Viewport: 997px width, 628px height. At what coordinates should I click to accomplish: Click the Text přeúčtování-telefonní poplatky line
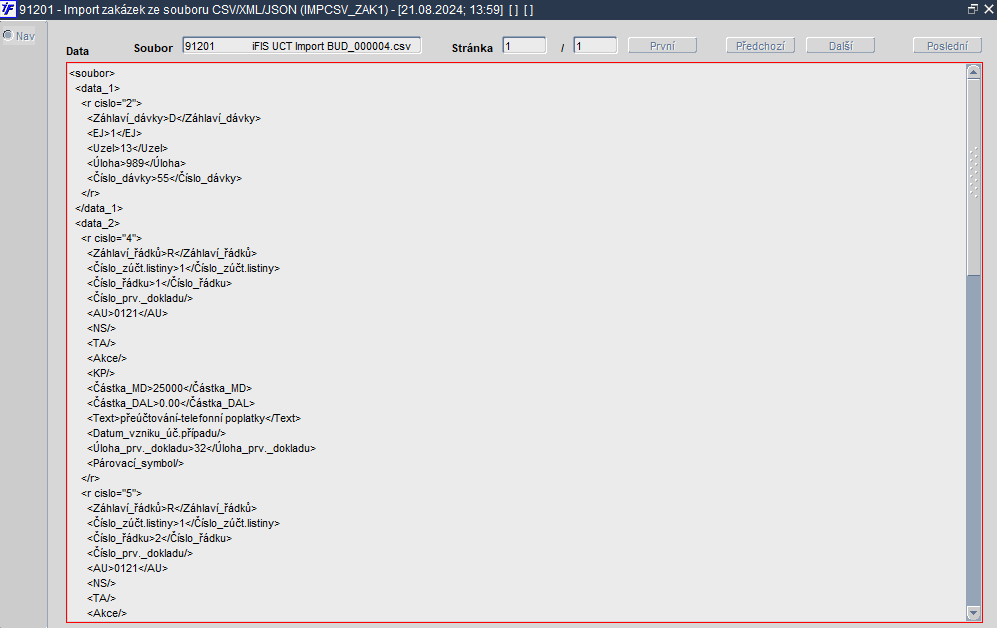194,418
